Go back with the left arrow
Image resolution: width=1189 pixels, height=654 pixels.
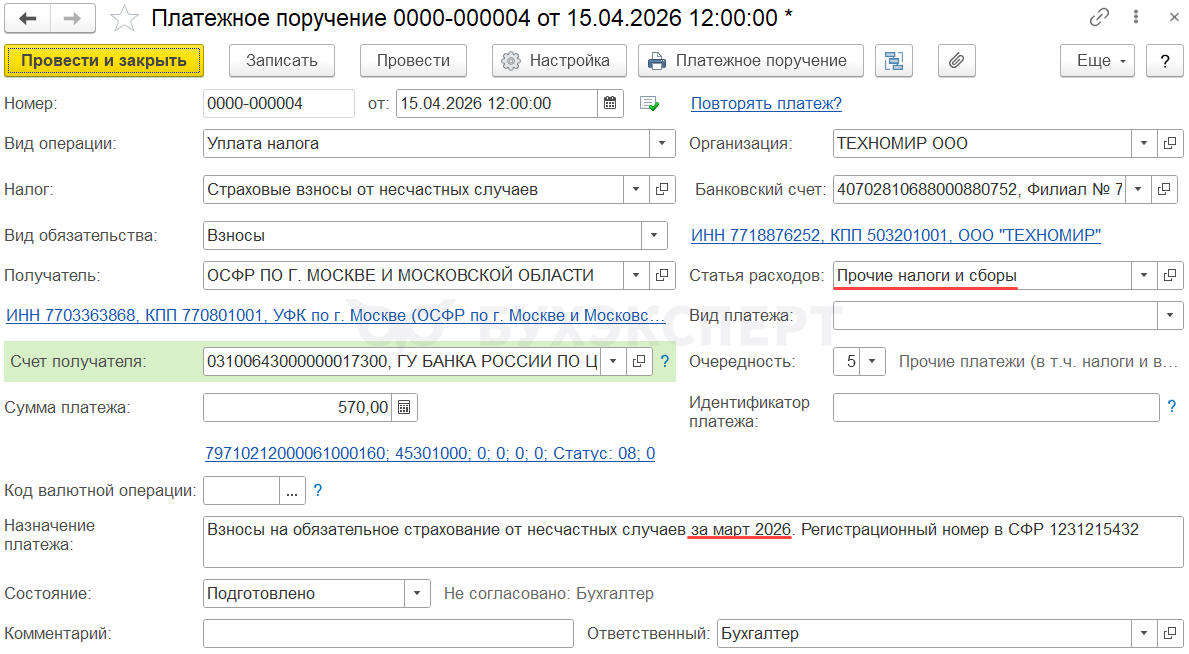27,18
